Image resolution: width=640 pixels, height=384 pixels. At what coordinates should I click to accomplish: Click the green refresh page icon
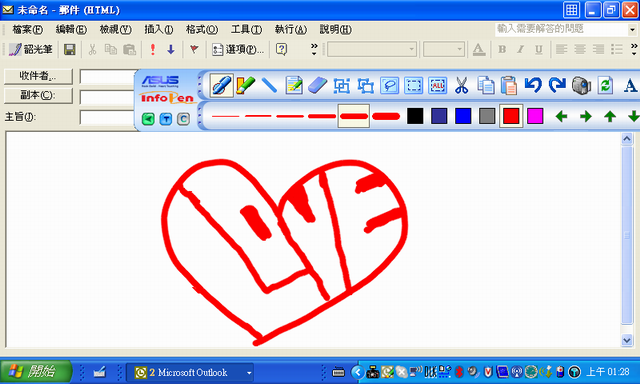pyautogui.click(x=605, y=85)
